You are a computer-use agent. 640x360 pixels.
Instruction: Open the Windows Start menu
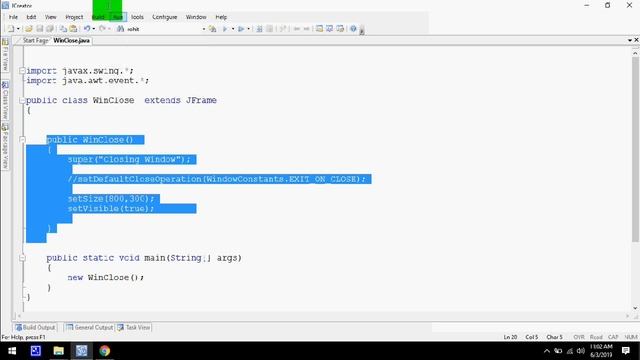12,351
